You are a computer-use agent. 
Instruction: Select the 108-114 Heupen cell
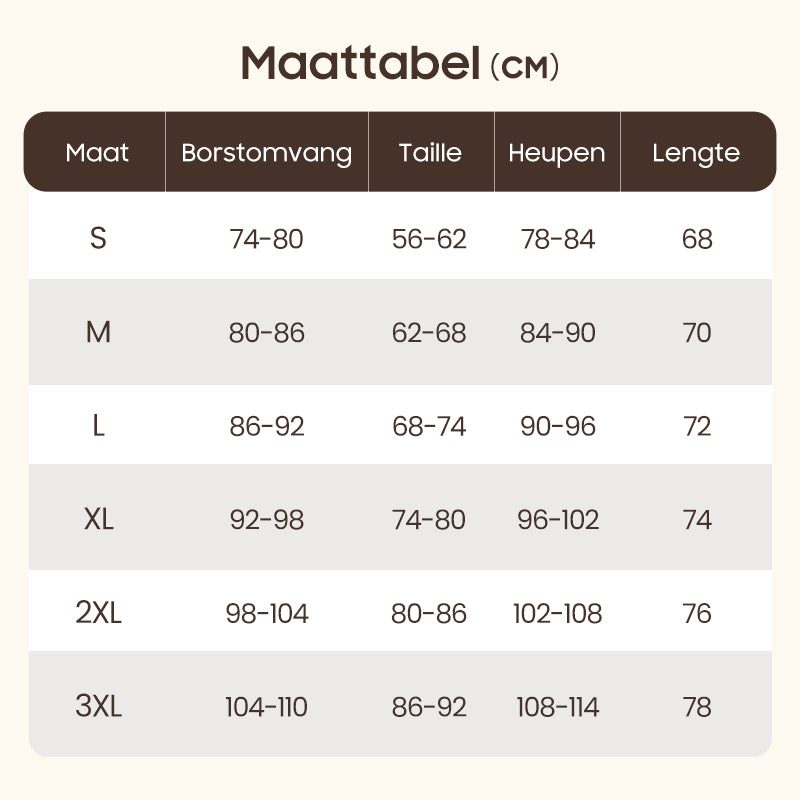(x=557, y=707)
